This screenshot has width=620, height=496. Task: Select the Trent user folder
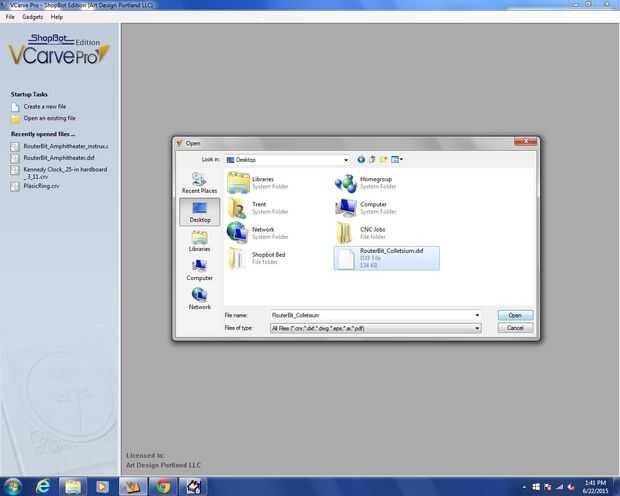coord(258,208)
